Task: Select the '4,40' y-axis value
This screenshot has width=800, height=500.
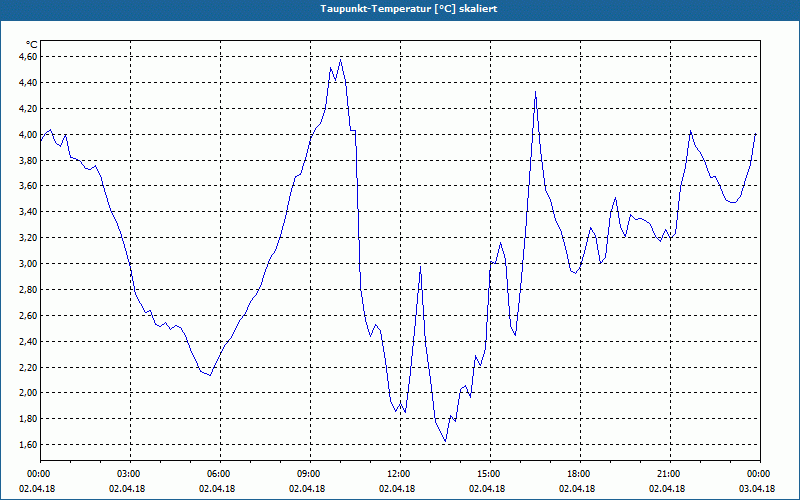Action: click(28, 83)
